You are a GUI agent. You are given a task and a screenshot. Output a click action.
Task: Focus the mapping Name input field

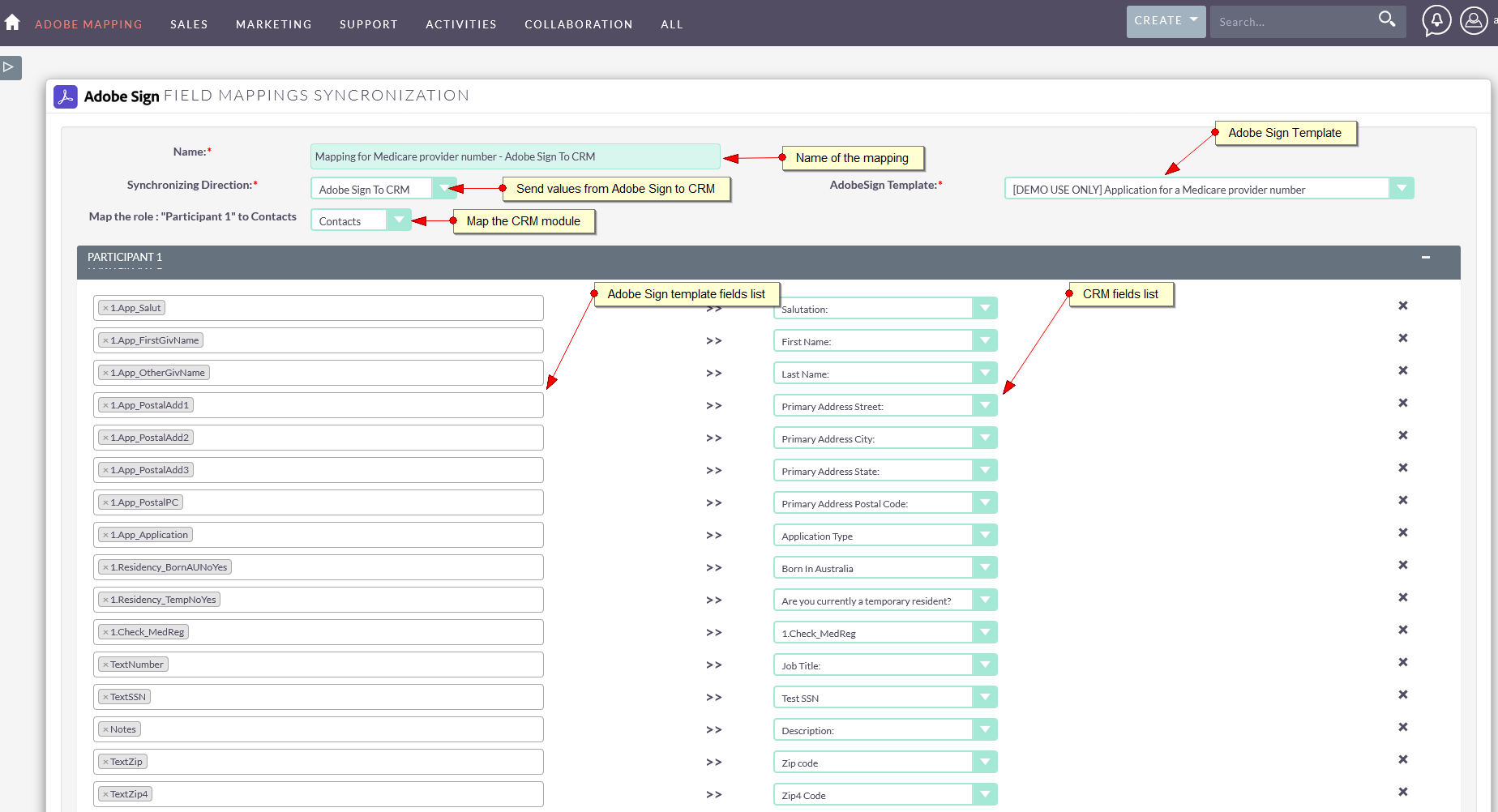pyautogui.click(x=516, y=156)
